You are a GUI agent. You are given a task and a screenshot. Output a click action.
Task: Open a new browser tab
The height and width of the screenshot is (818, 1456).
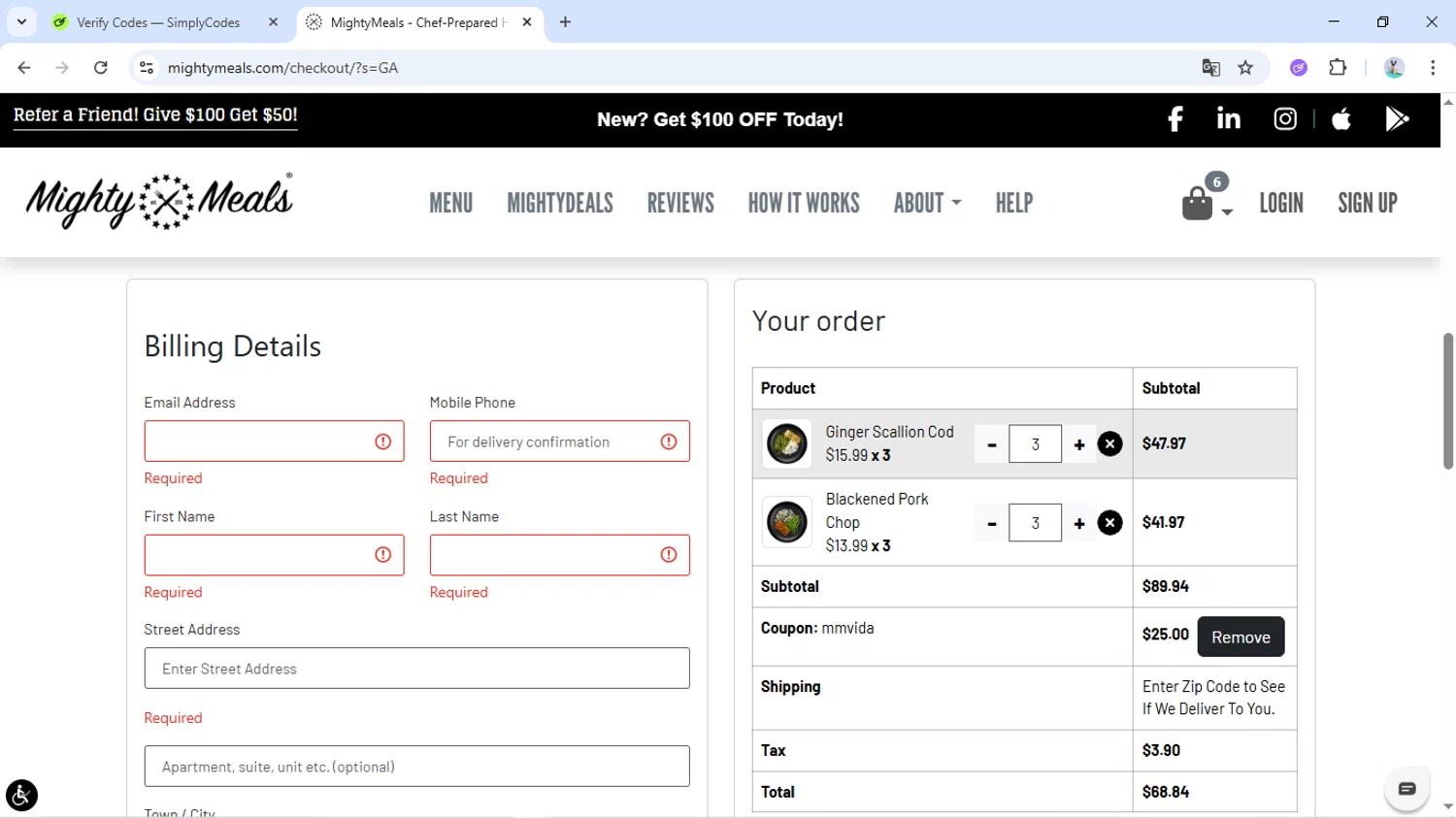(x=565, y=22)
